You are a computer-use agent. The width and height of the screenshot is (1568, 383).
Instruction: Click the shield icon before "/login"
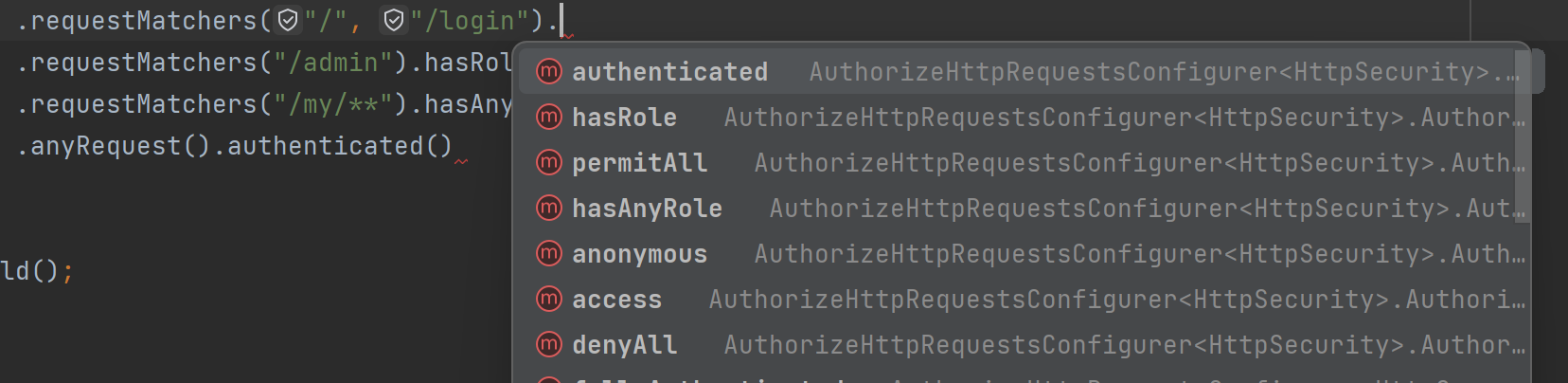point(394,20)
